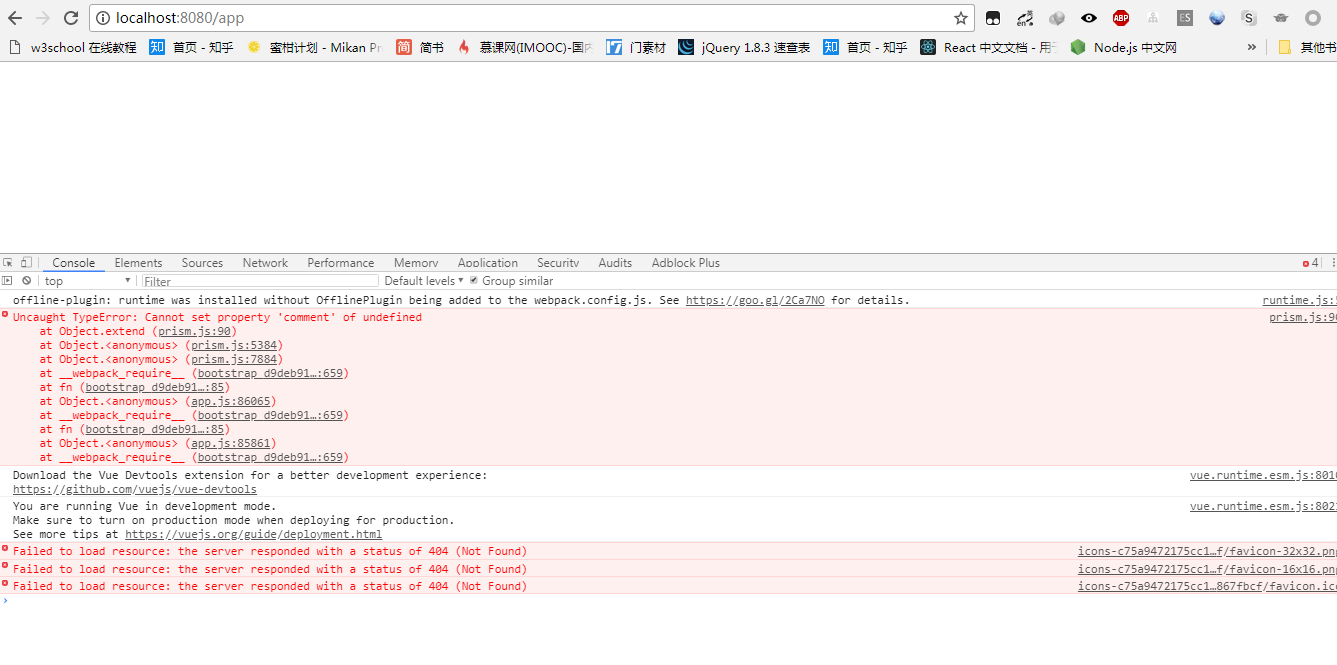Open the Adblock Plus extension icon
Viewport: 1337px width, 665px height.
(1120, 17)
